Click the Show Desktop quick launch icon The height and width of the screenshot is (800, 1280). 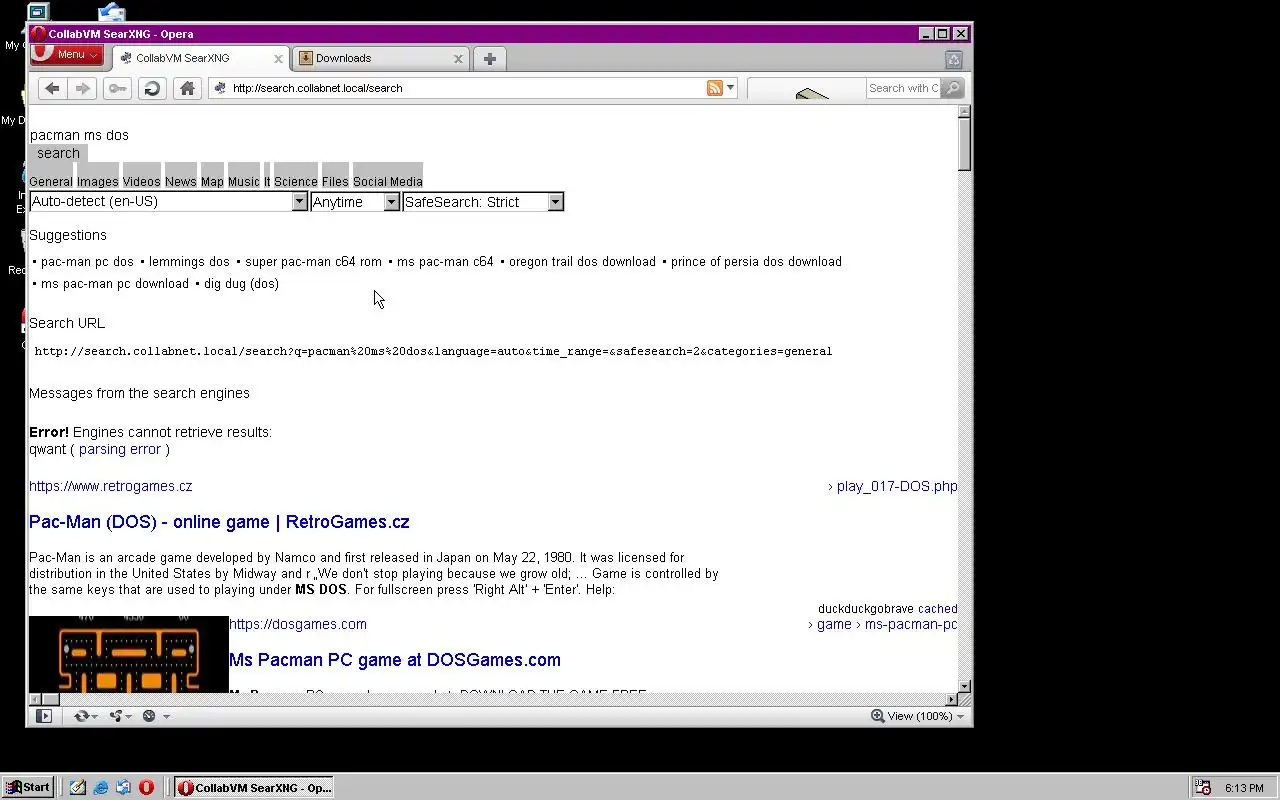(x=78, y=788)
